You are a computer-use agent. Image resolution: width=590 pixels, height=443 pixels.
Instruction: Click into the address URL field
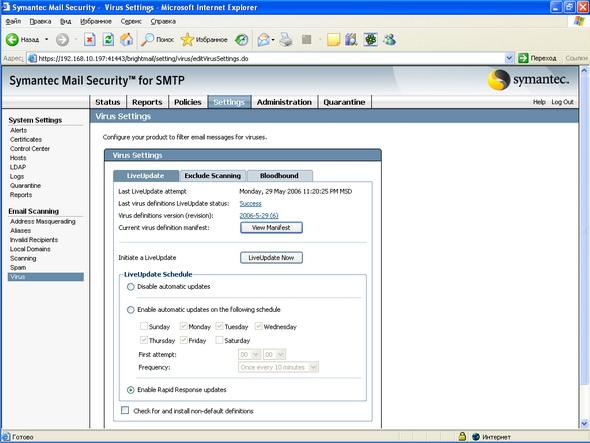click(x=270, y=58)
